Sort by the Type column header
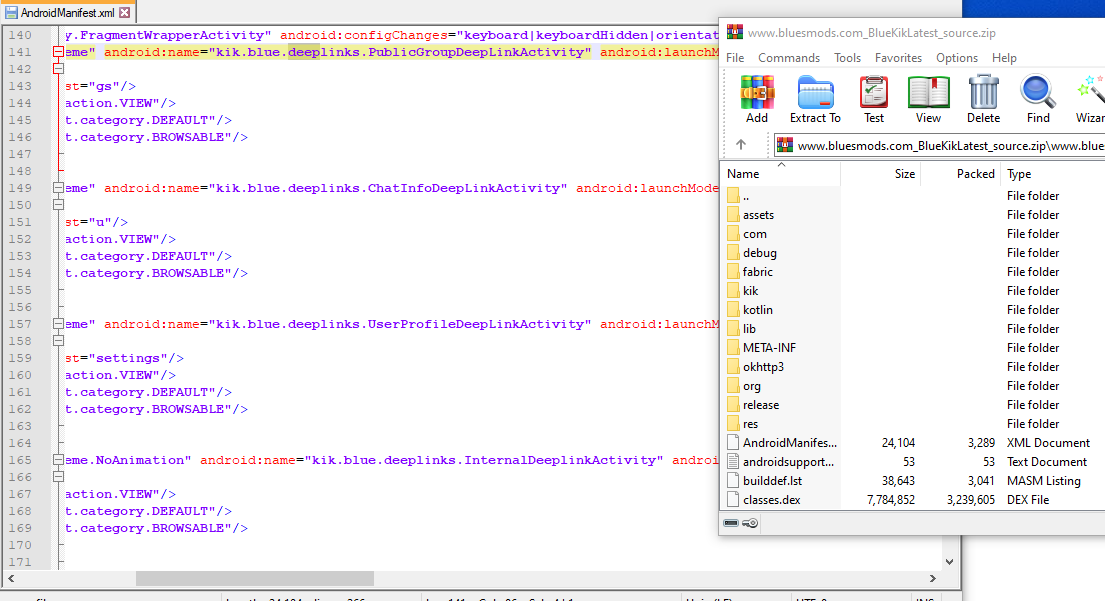 pyautogui.click(x=1052, y=173)
